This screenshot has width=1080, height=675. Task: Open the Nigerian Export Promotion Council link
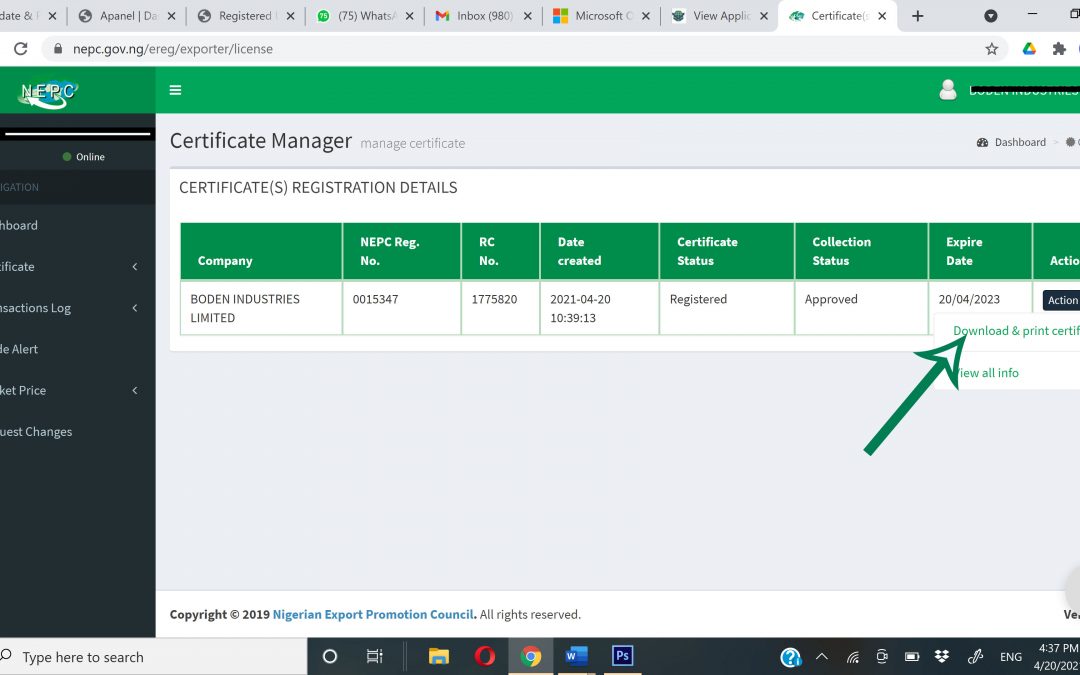point(373,614)
